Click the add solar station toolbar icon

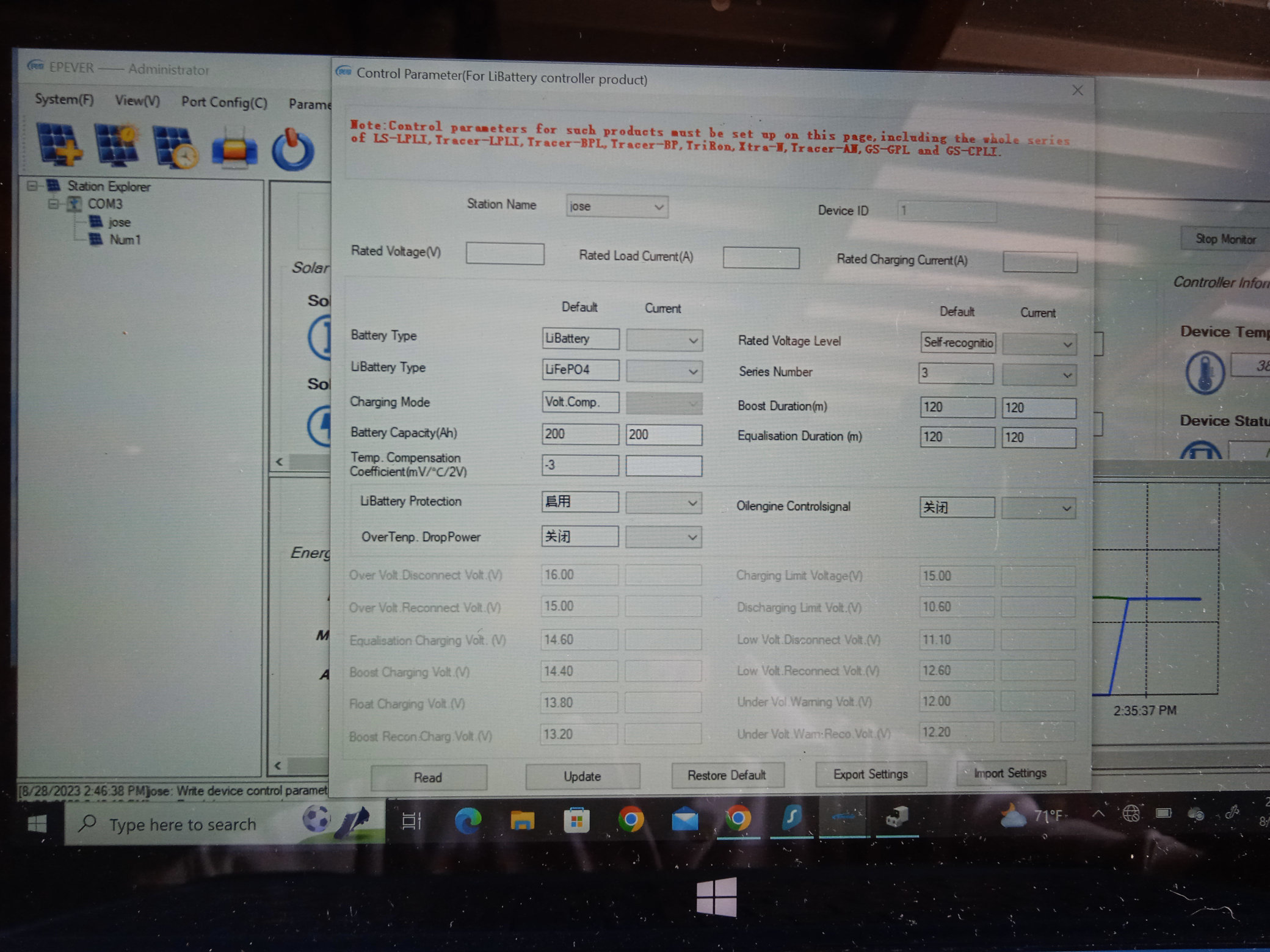(59, 145)
